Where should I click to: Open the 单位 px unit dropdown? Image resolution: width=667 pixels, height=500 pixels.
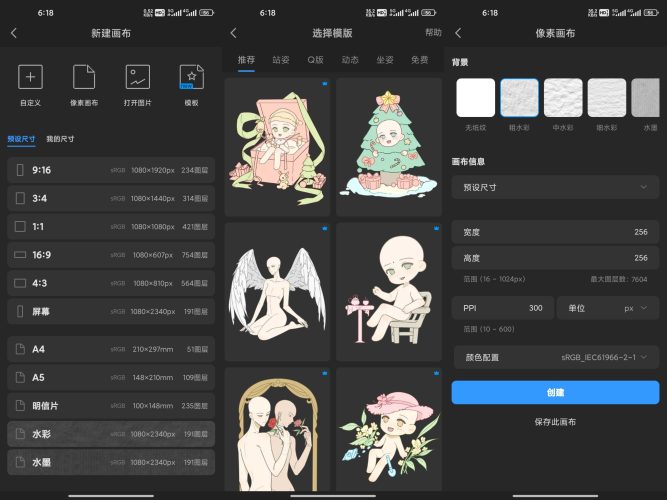click(609, 308)
